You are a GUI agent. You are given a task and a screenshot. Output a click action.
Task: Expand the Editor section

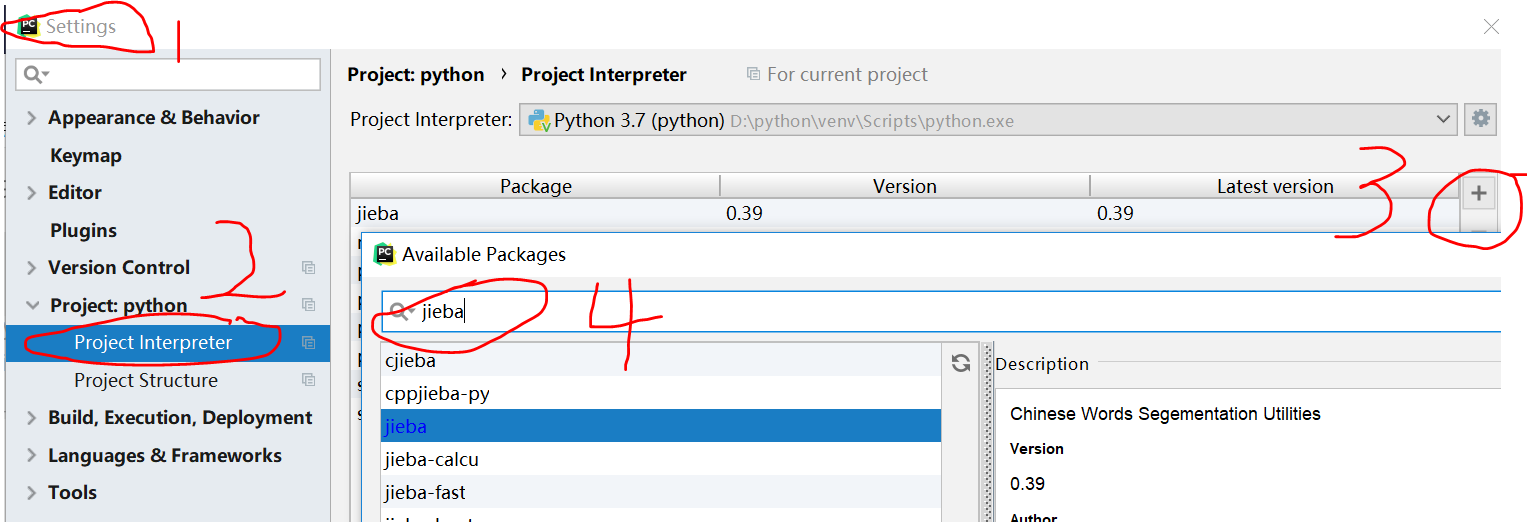click(x=31, y=193)
